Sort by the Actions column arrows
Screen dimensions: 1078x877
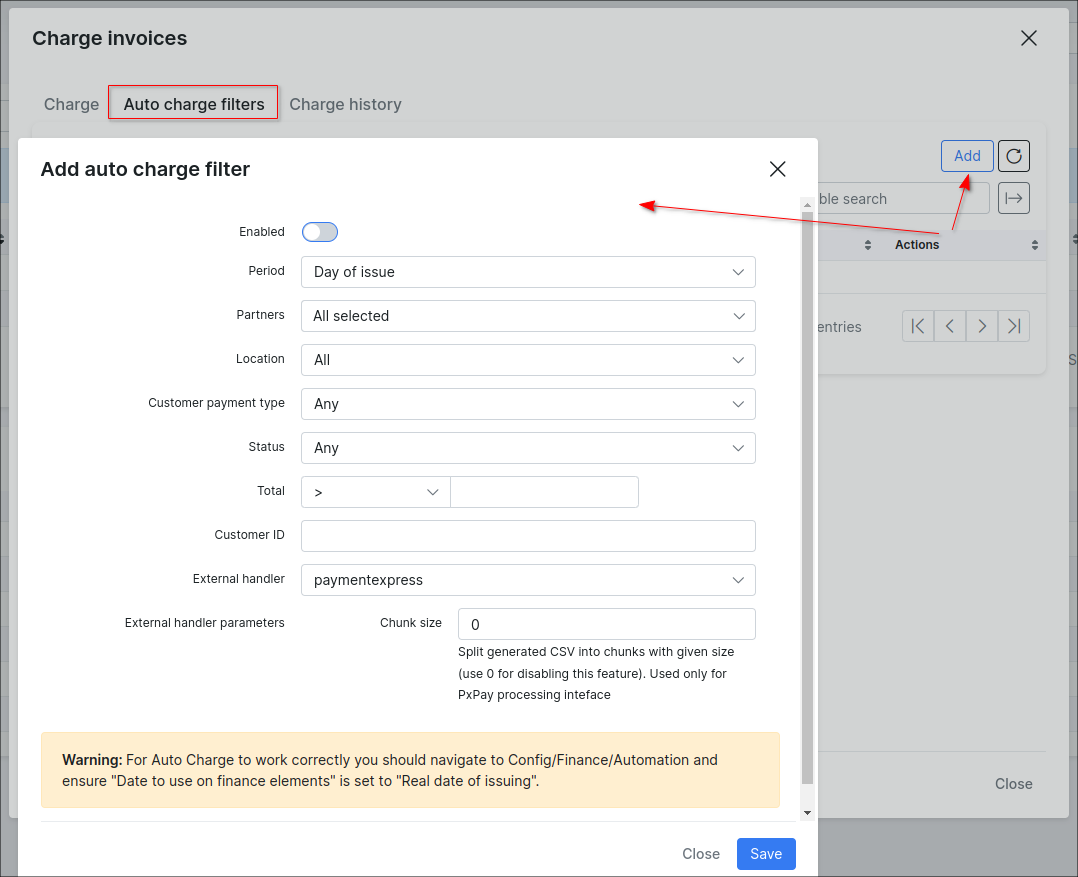click(1035, 245)
